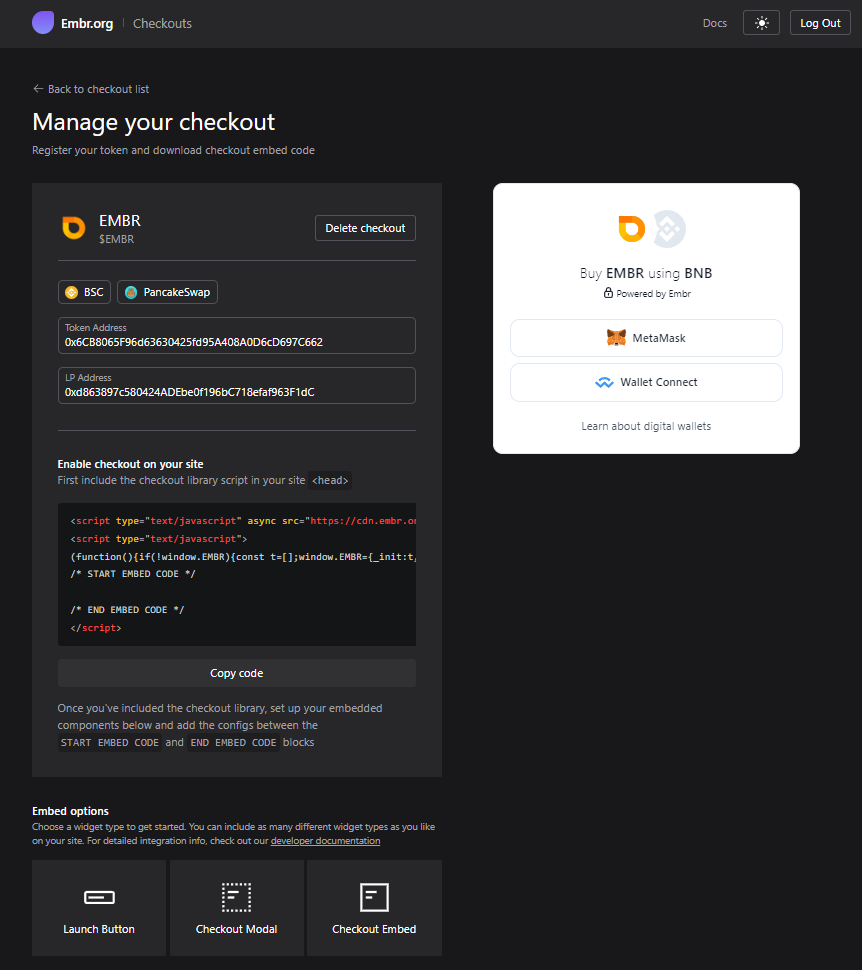Click the Token Address field
The height and width of the screenshot is (970, 862).
tap(236, 335)
